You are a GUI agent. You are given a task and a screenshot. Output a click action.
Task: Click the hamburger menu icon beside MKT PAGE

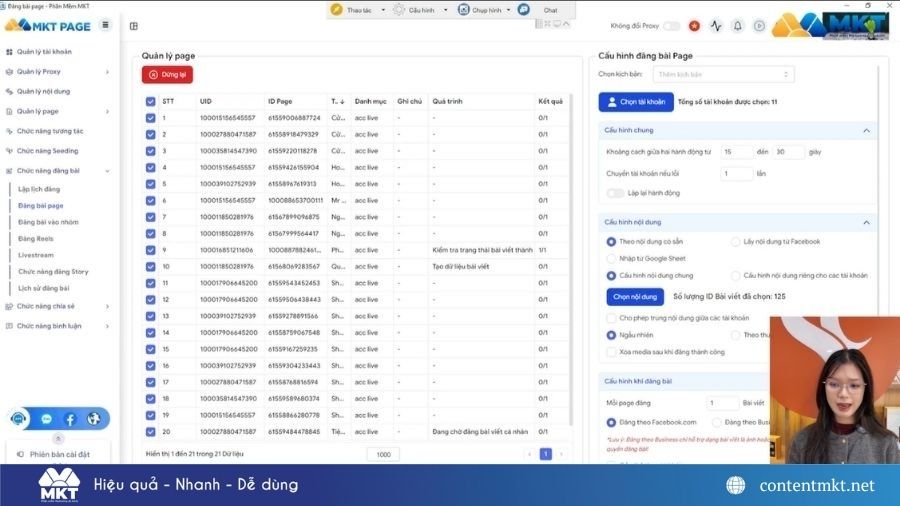point(105,25)
